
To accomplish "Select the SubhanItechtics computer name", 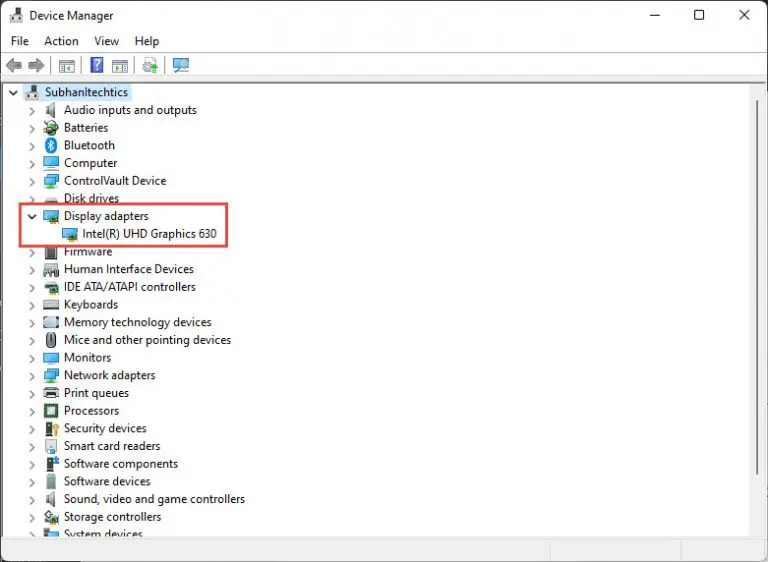I will coord(86,92).
